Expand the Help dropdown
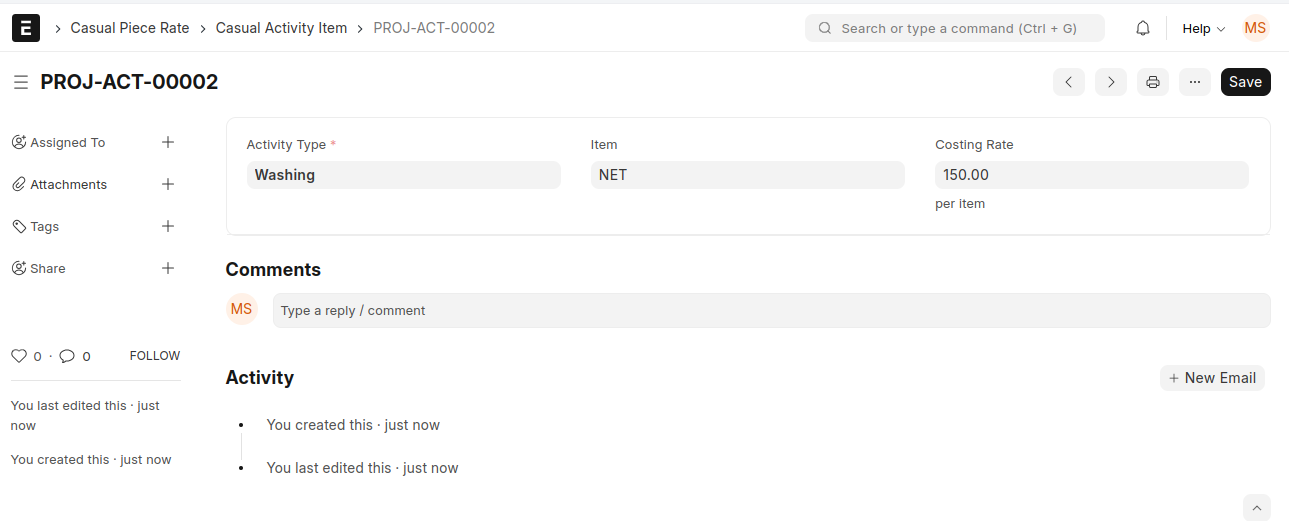Screen dimensions: 1289x521 [x=1203, y=29]
